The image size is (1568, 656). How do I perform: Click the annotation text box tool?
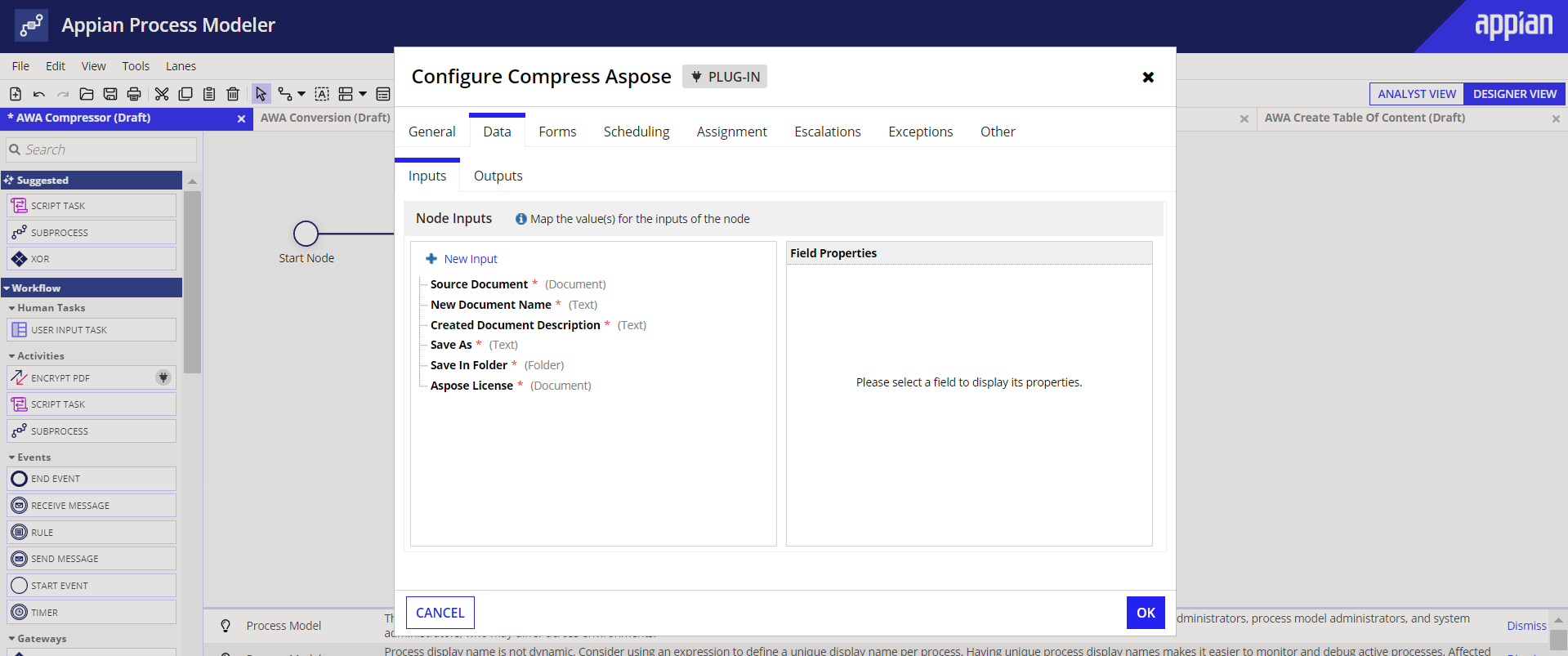tap(322, 94)
